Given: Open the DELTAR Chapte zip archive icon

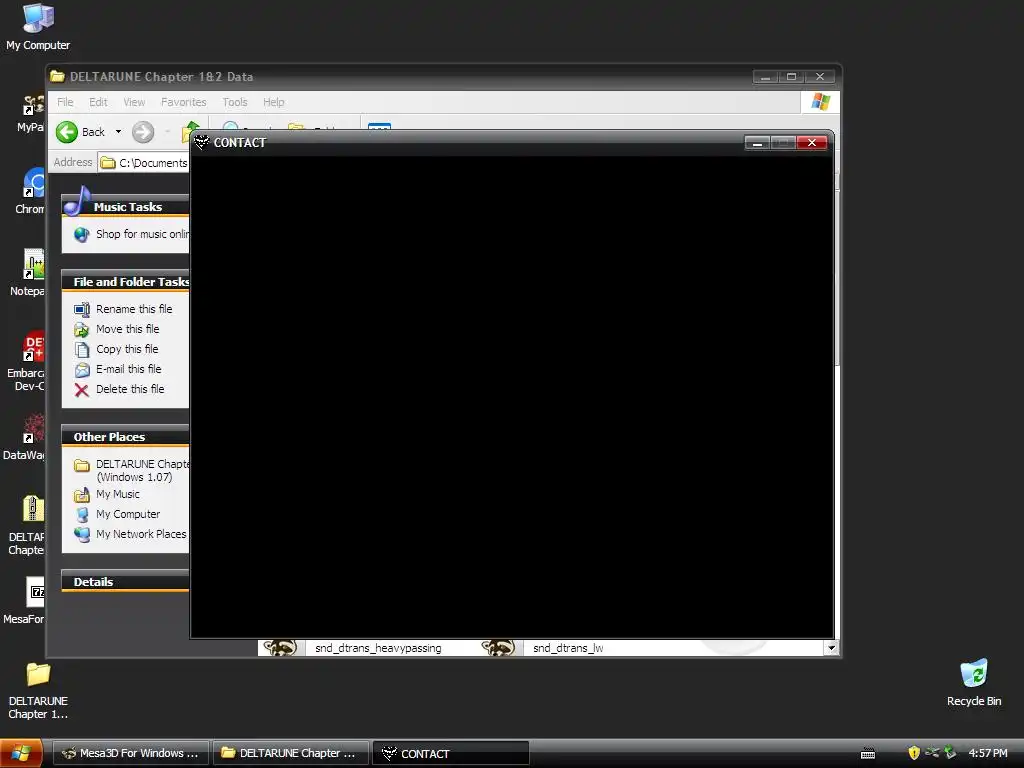Looking at the screenshot, I should 33,509.
